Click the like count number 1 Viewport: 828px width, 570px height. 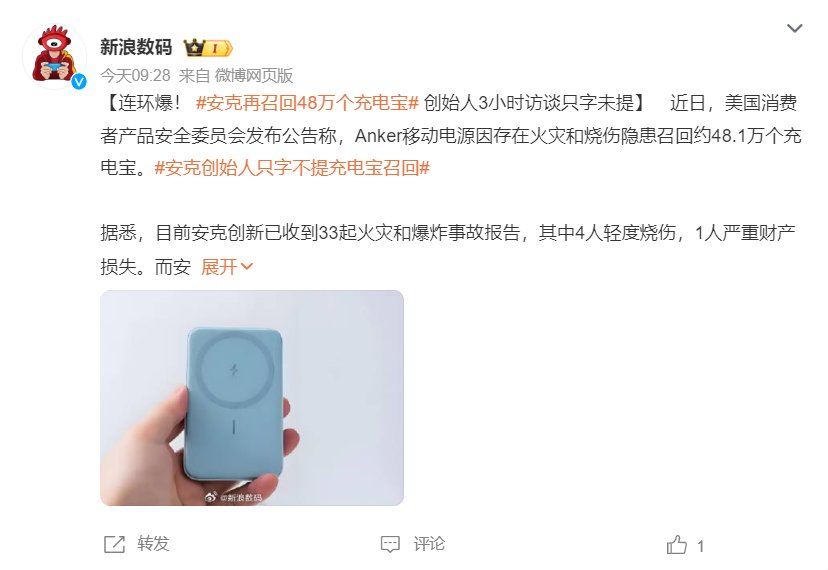point(700,546)
